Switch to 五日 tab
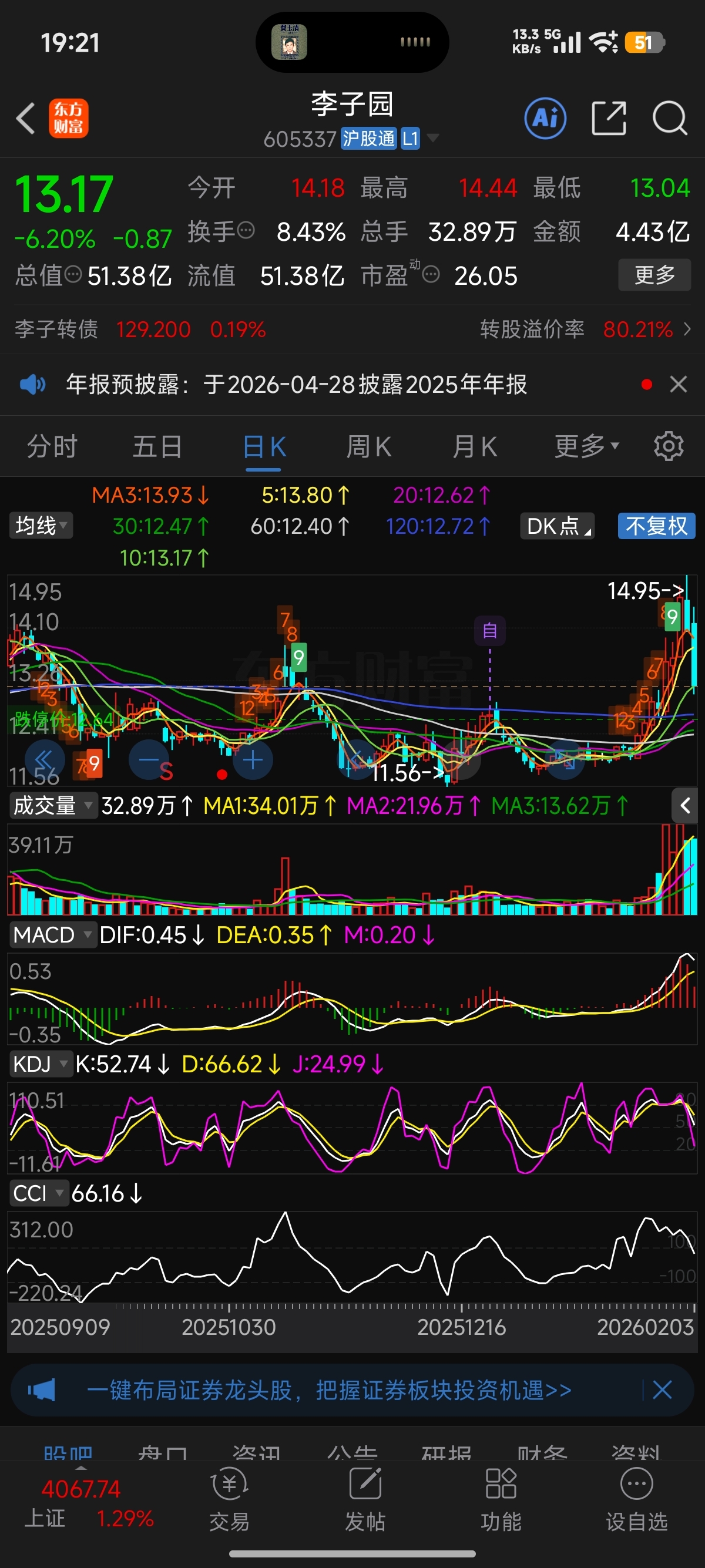705x1568 pixels. [x=157, y=446]
